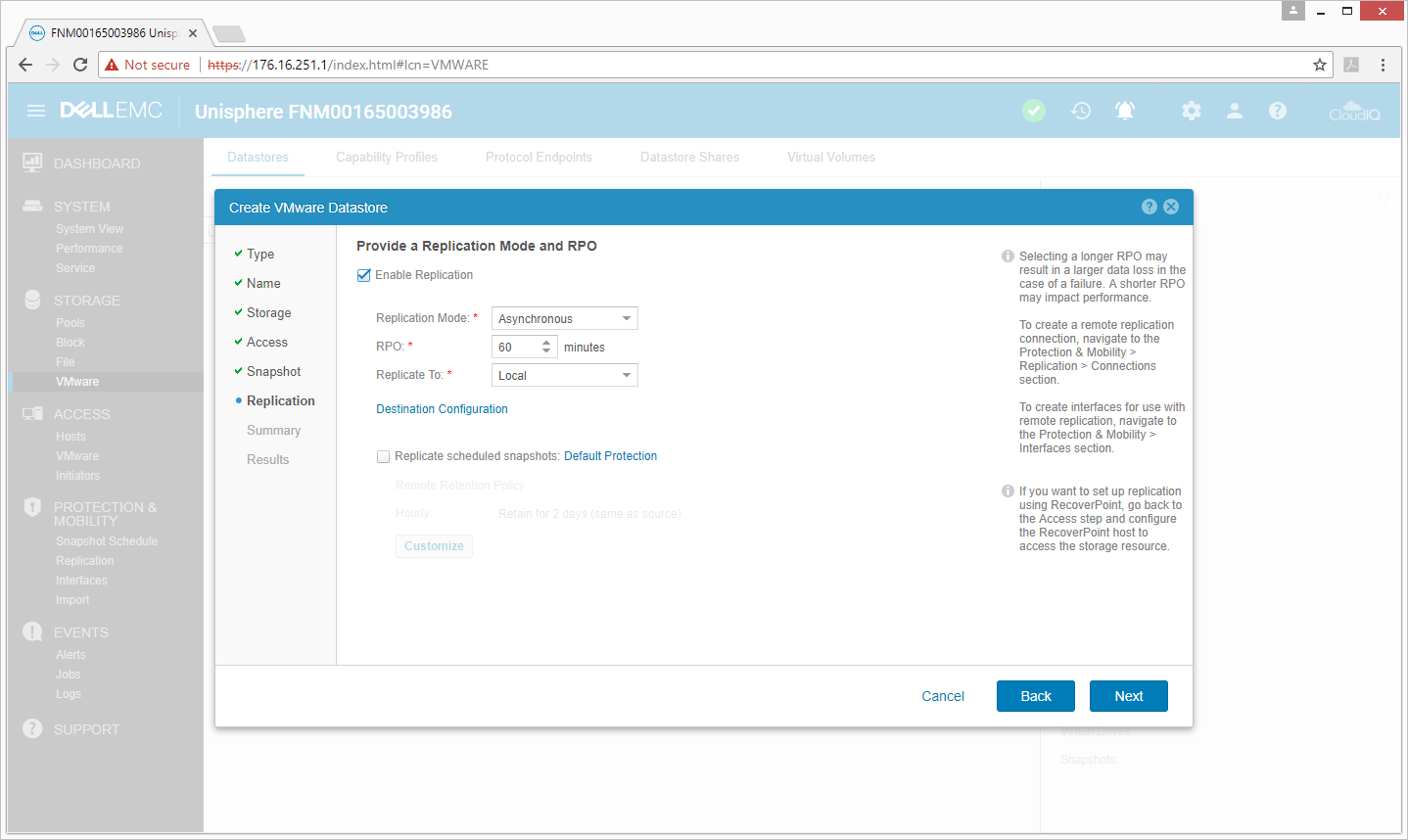Click the Support question icon in sidebar
Image resolution: width=1408 pixels, height=840 pixels.
tap(32, 728)
